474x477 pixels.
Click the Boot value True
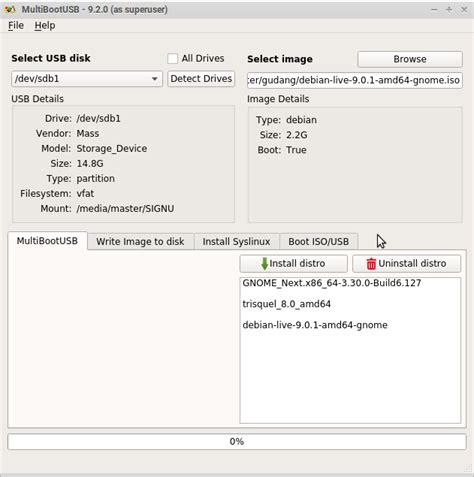[296, 150]
